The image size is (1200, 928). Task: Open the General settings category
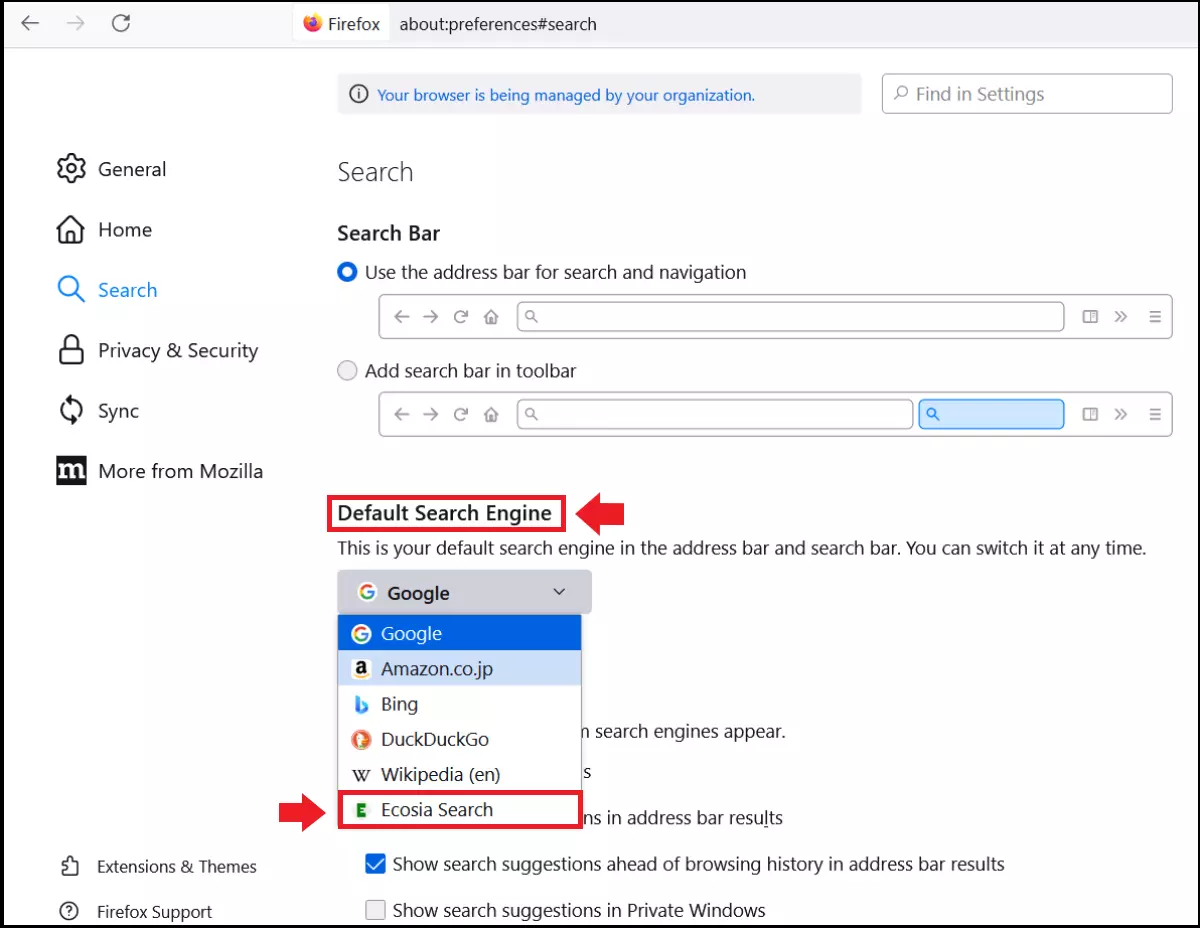(111, 169)
